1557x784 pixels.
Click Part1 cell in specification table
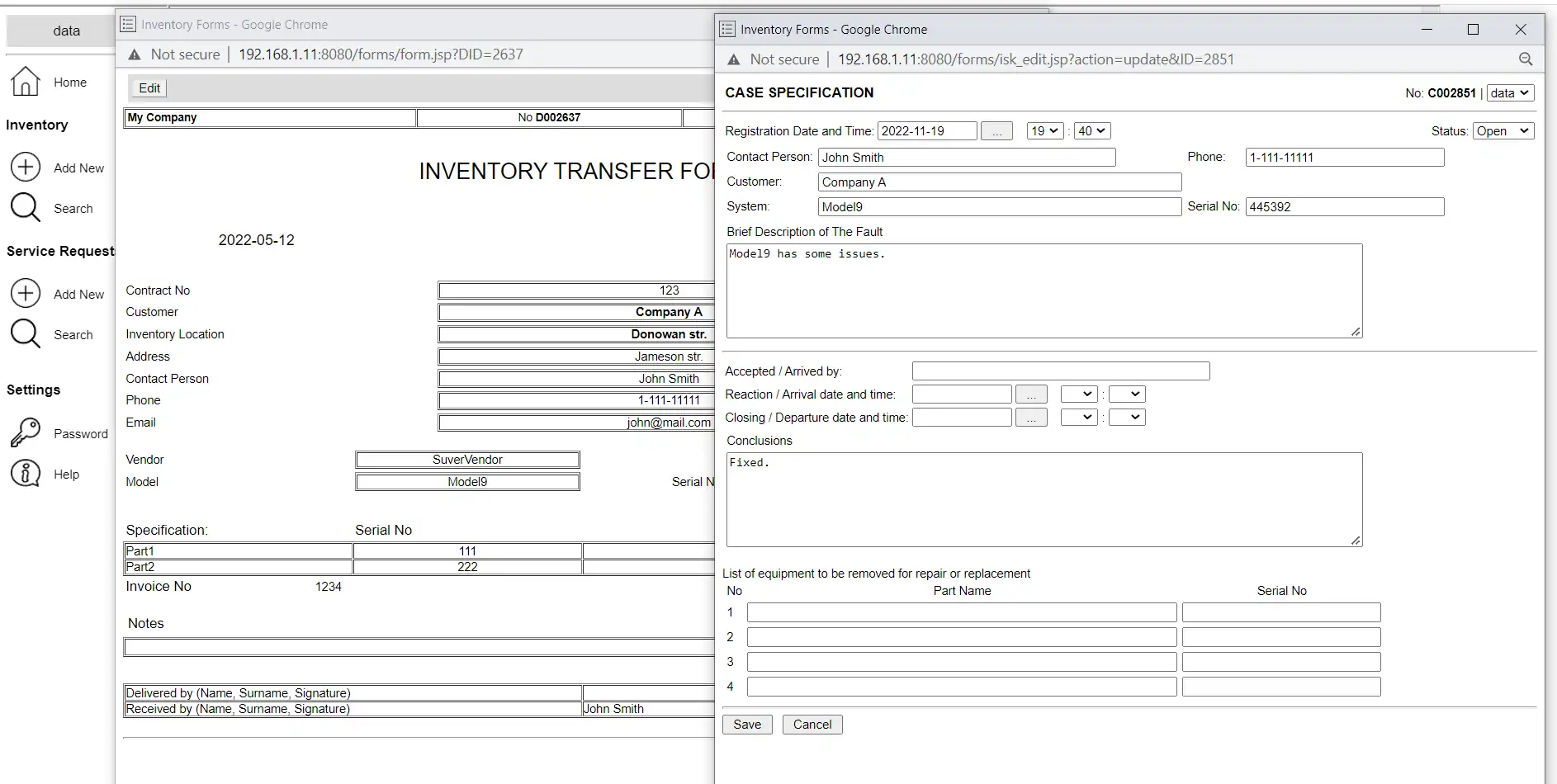click(238, 551)
